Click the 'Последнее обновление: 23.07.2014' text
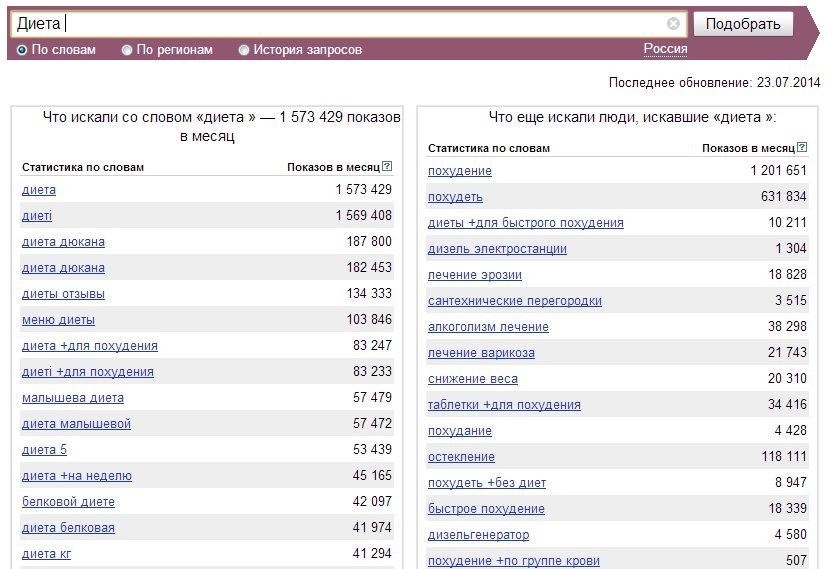The height and width of the screenshot is (569, 835). tap(714, 83)
